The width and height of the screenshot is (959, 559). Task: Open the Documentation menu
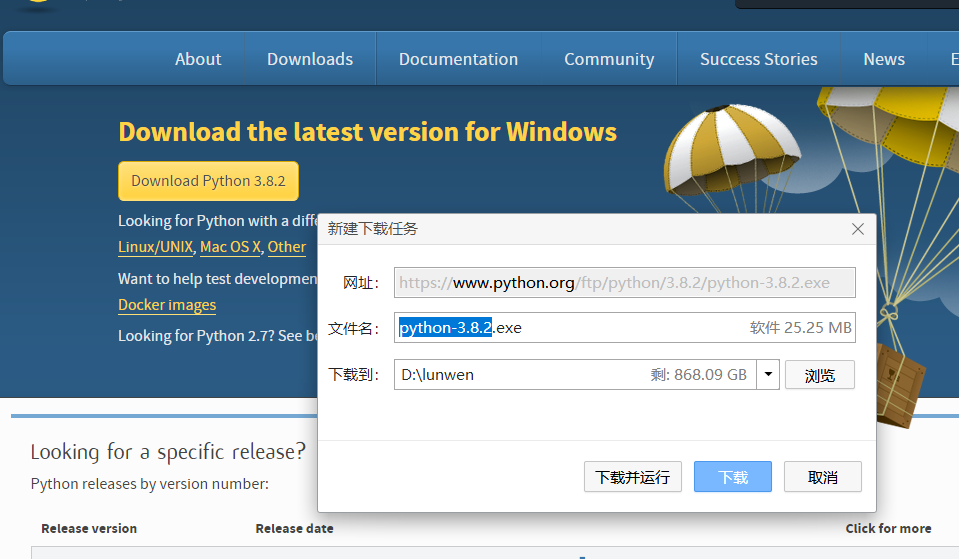(458, 59)
